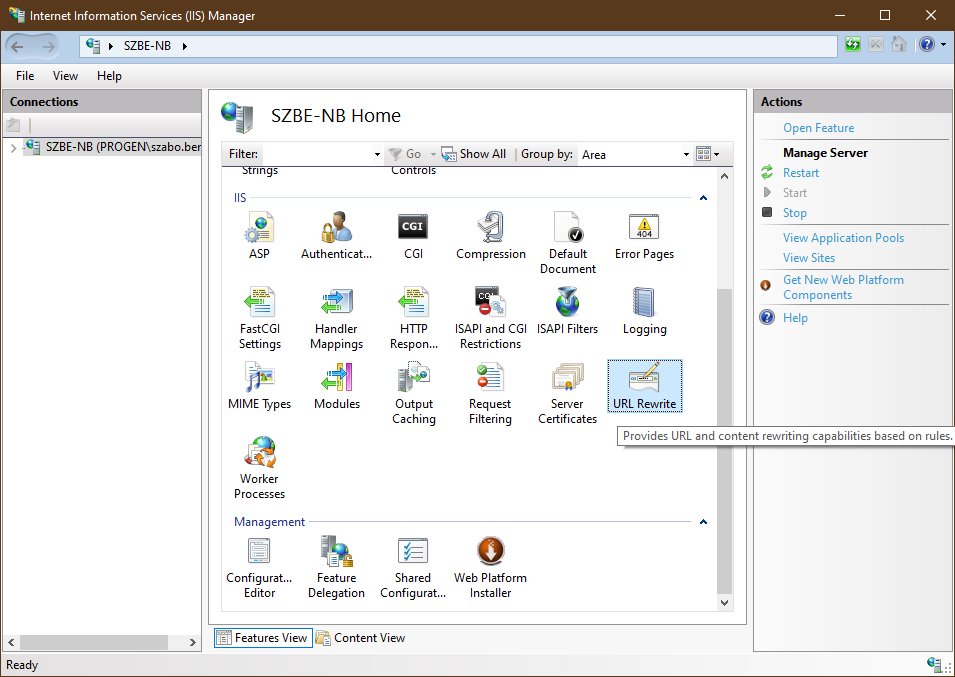Open Shared Configuration feature
This screenshot has width=955, height=677.
(x=413, y=567)
